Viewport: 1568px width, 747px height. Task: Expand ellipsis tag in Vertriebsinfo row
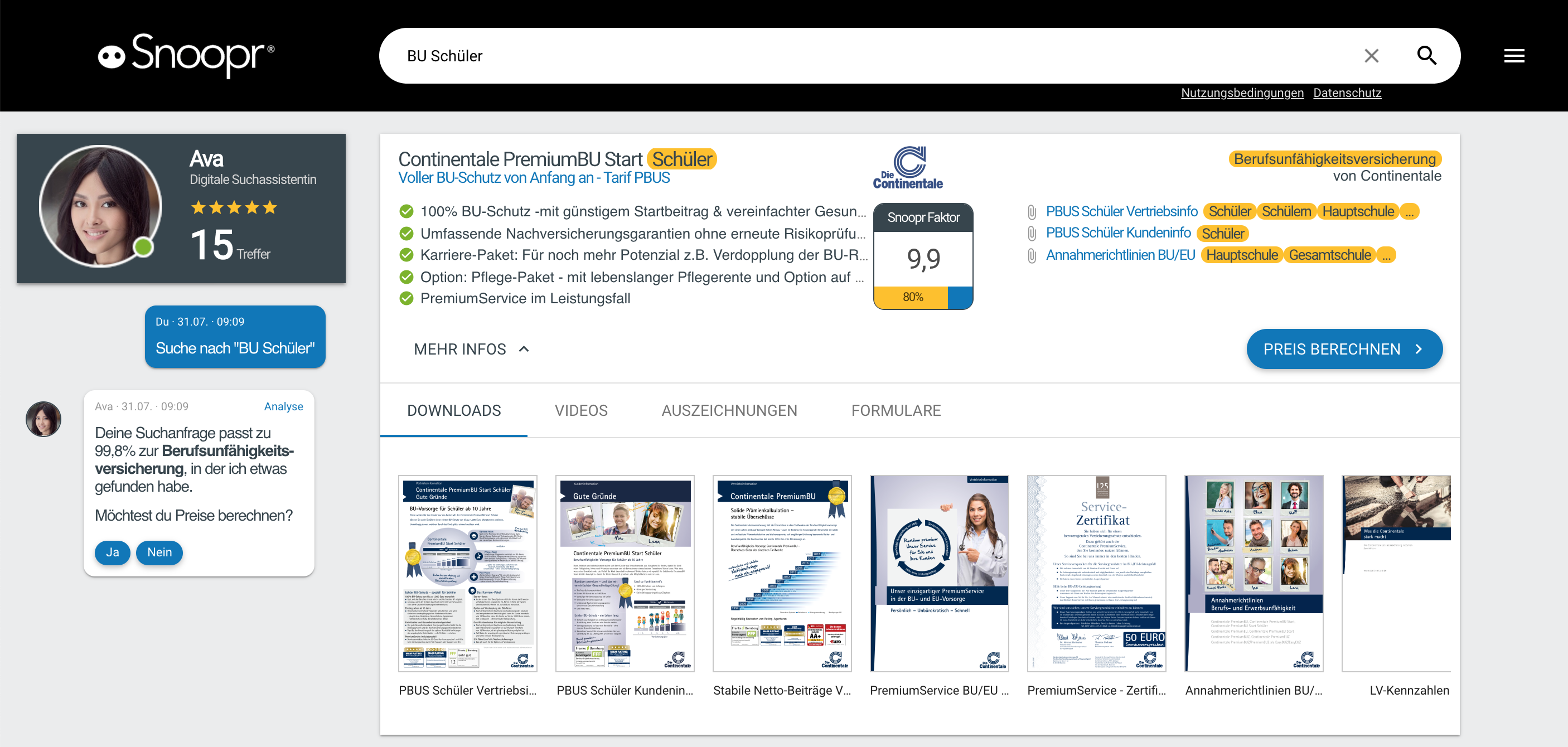[1409, 211]
